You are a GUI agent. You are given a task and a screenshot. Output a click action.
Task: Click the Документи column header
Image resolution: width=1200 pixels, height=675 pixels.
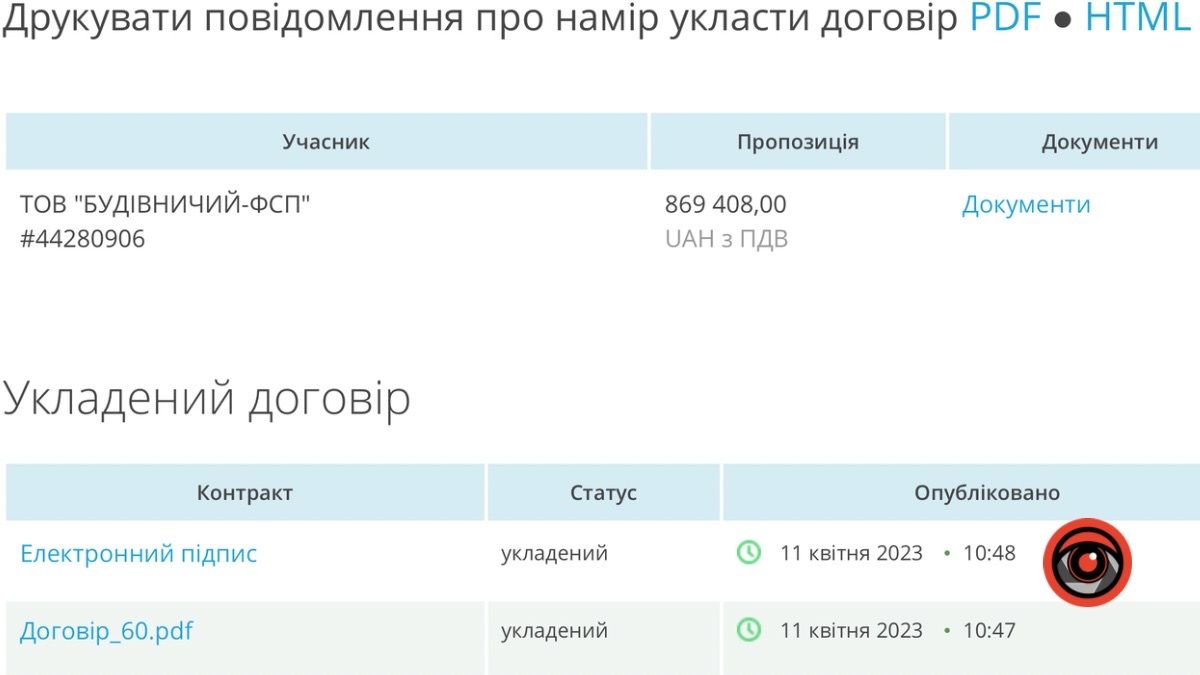coord(1101,141)
